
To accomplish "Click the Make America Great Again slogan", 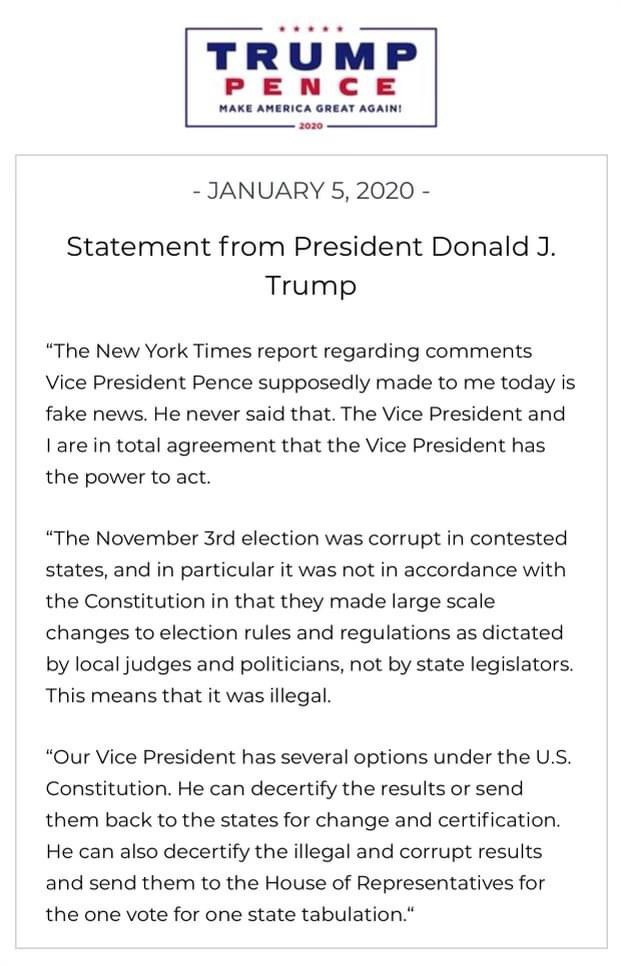I will coord(311,108).
